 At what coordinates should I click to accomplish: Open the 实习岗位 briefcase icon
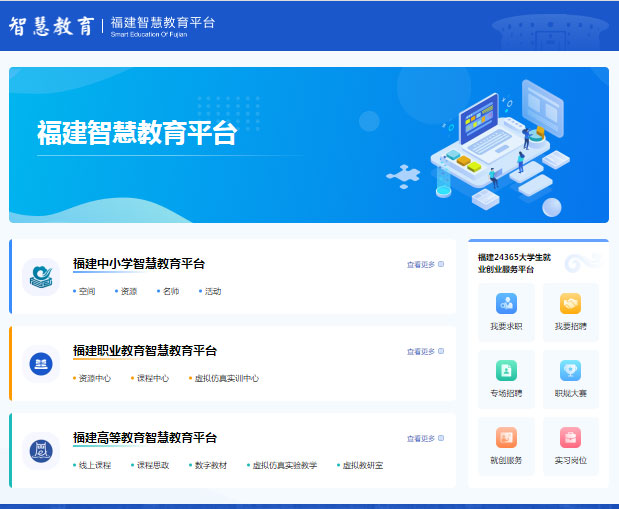[570, 438]
